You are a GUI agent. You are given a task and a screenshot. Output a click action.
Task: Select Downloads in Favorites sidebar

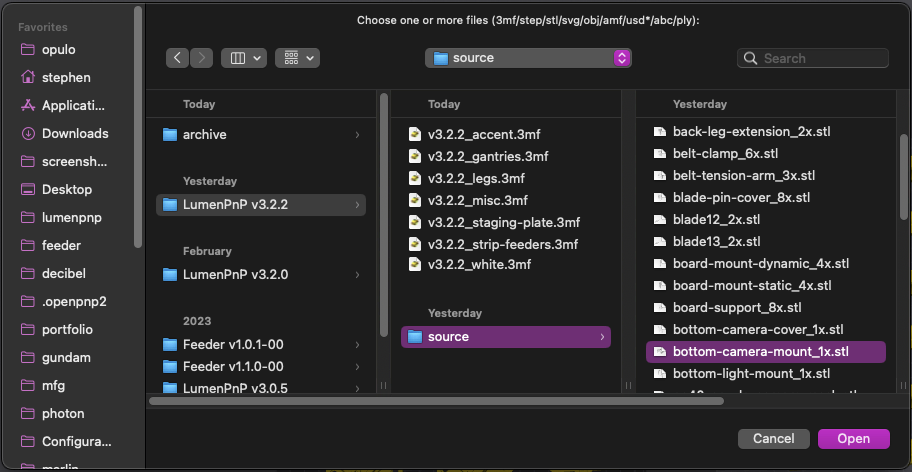(x=74, y=133)
